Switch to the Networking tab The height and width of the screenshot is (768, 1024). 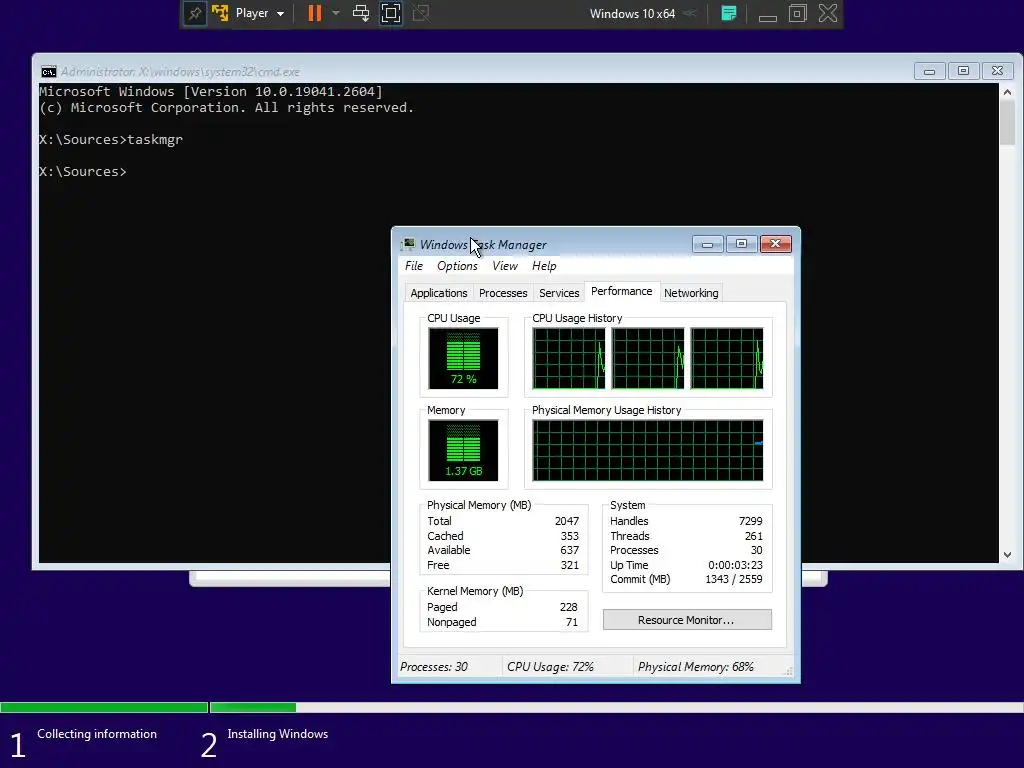point(691,293)
